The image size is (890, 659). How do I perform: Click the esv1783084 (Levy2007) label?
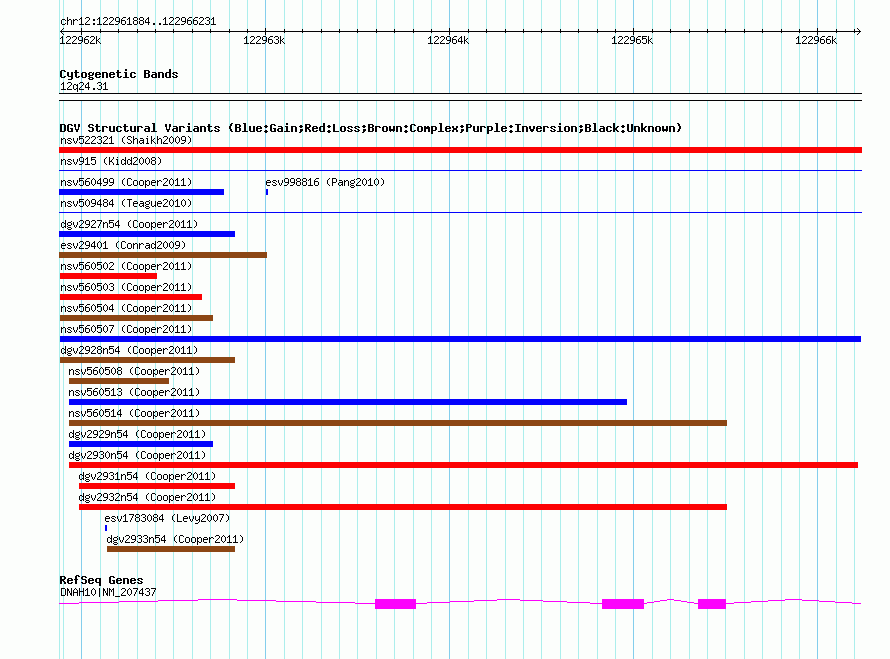pos(167,518)
